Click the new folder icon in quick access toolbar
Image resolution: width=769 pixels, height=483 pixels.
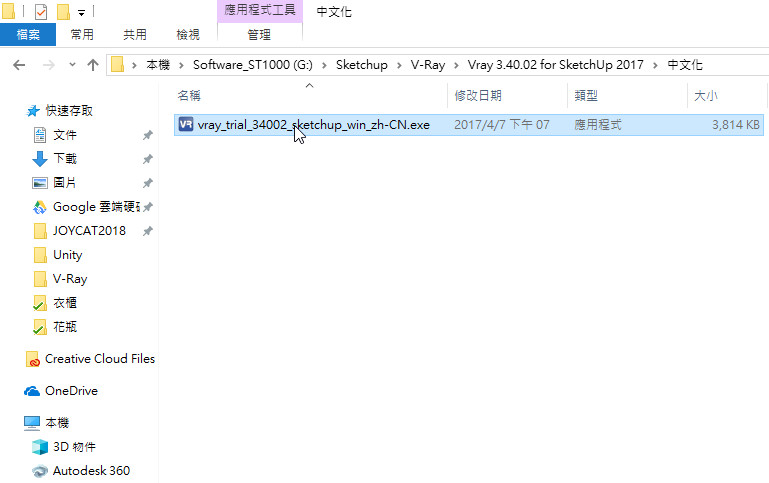tap(63, 11)
